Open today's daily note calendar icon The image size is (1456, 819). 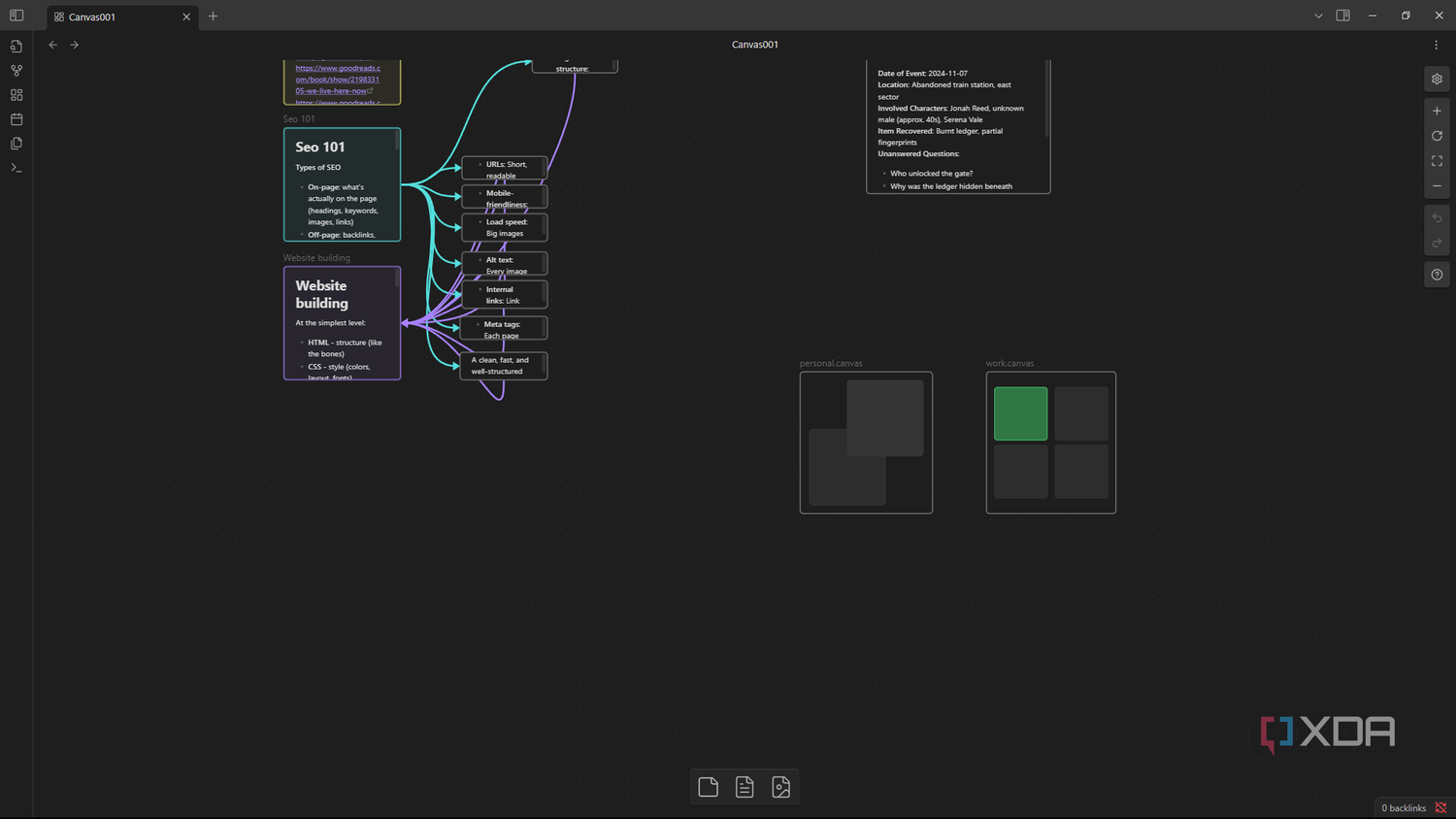[x=17, y=119]
